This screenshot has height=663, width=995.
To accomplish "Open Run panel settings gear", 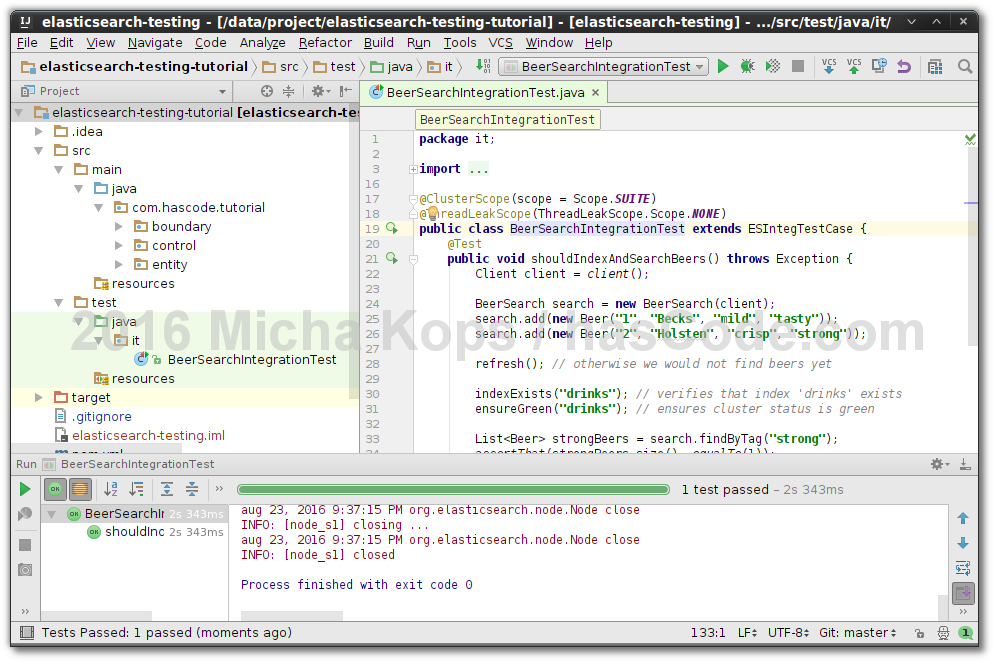I will tap(936, 463).
